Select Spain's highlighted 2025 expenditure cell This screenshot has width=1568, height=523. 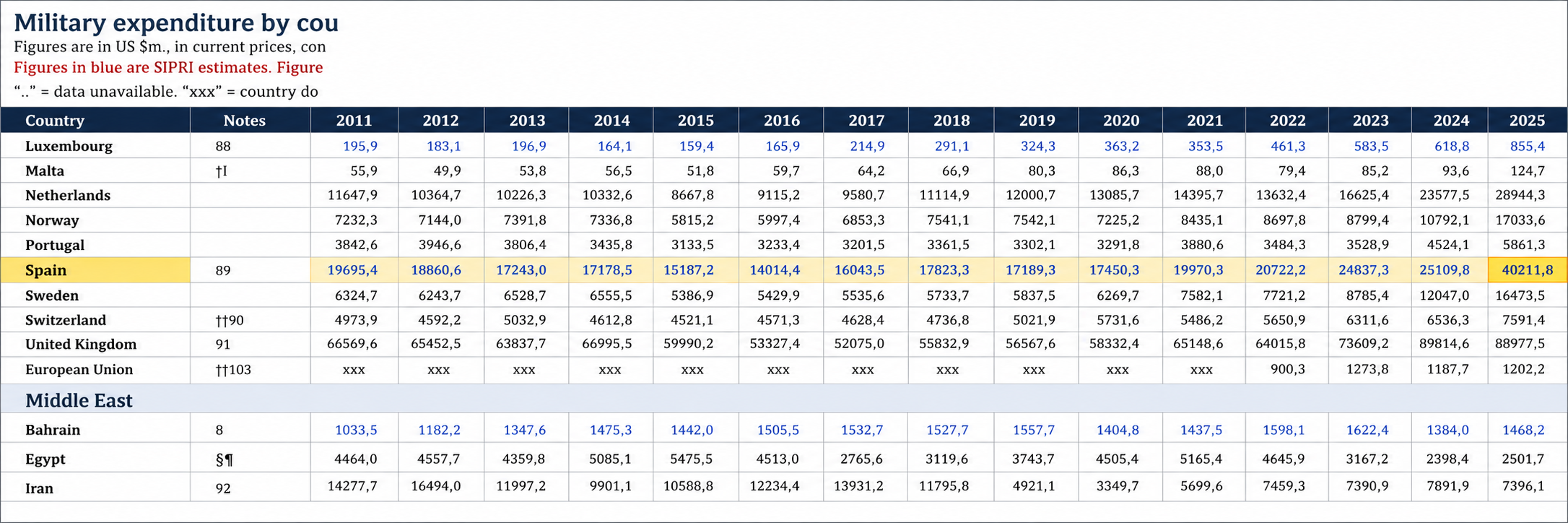(x=1527, y=270)
